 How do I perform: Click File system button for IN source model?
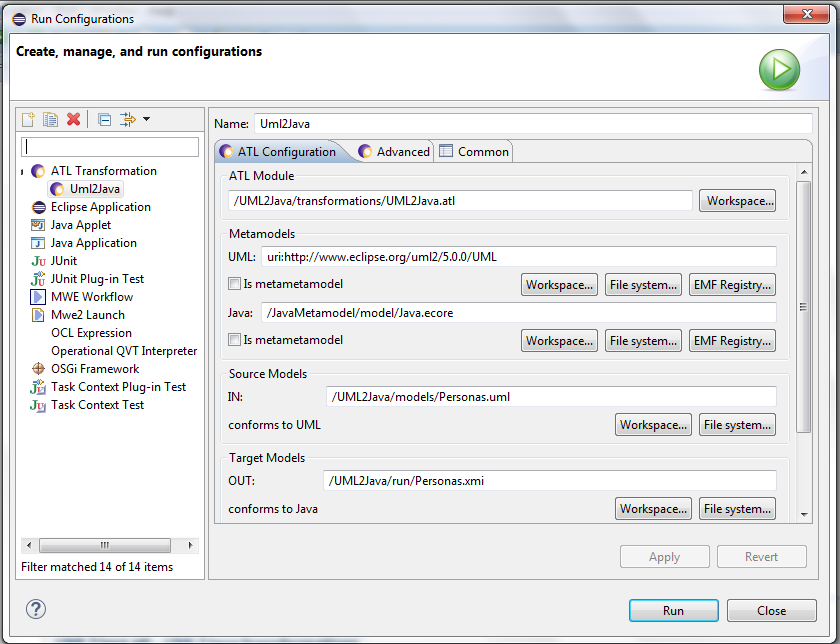pos(737,425)
